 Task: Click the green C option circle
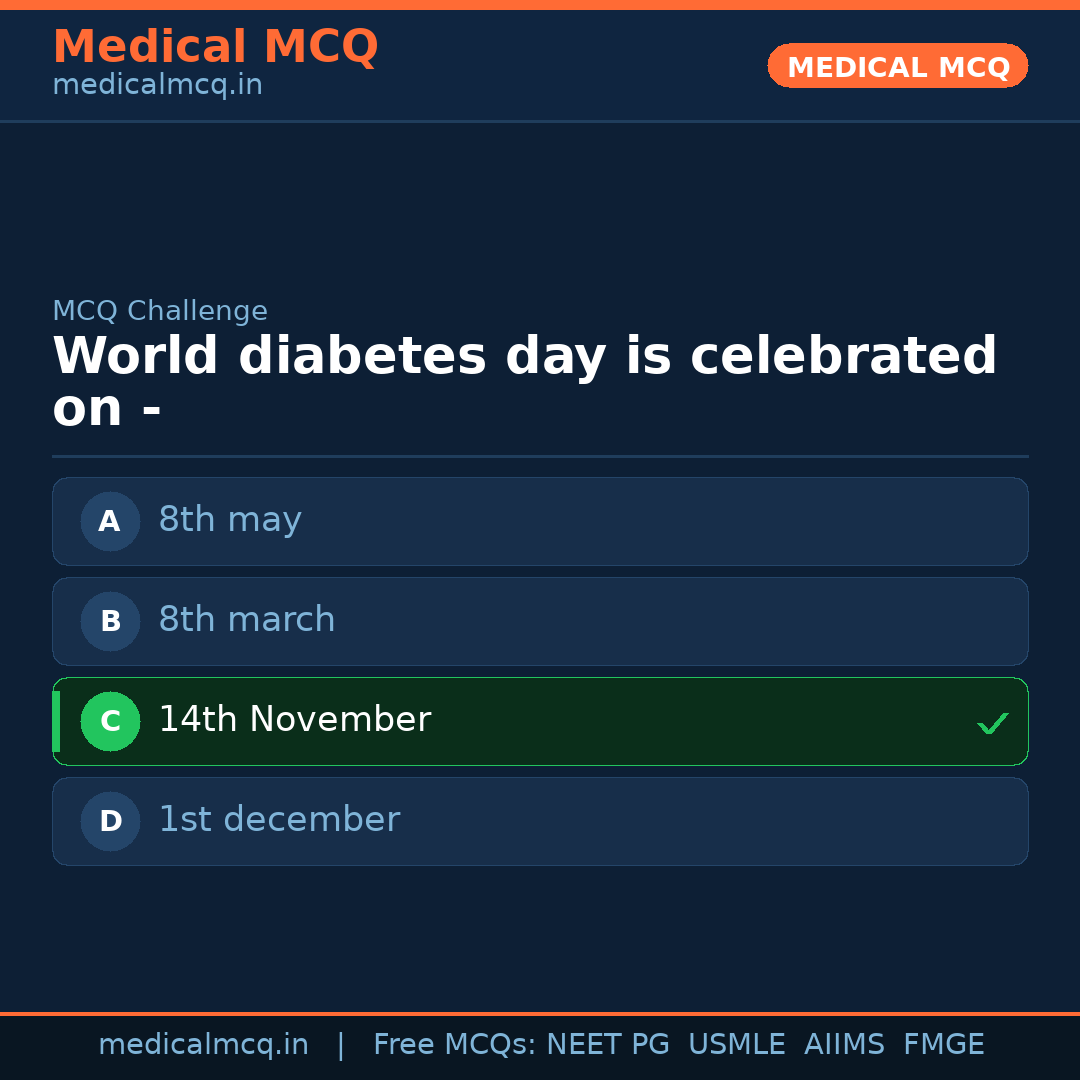110,721
